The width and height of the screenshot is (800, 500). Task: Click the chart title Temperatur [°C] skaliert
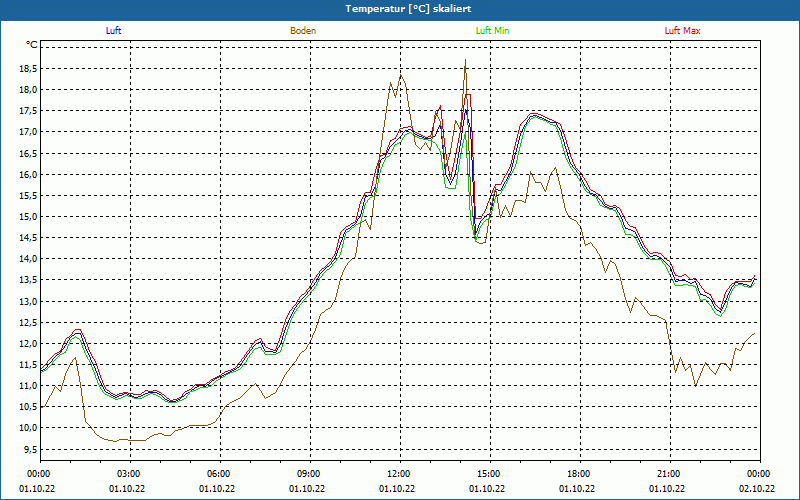point(400,8)
